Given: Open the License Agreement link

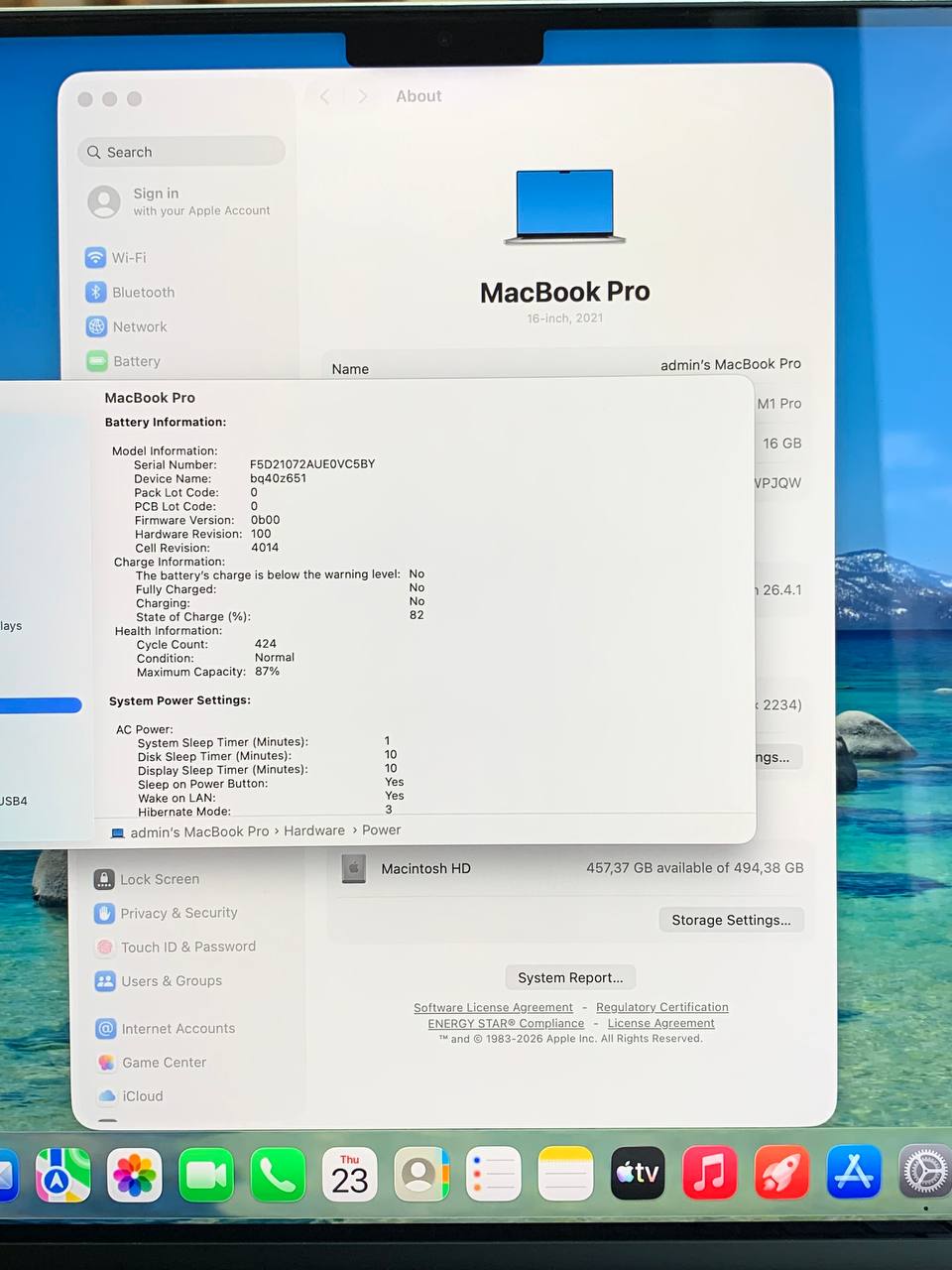Looking at the screenshot, I should (660, 1023).
